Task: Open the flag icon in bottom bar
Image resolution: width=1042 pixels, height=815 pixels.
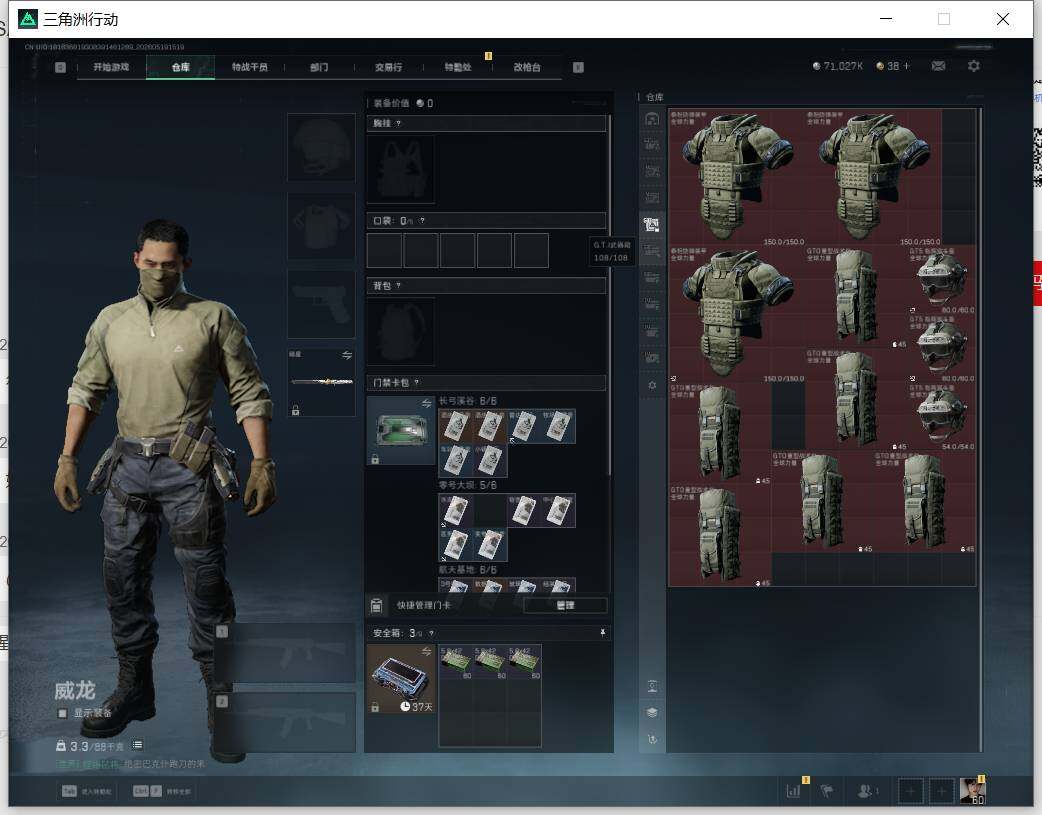Action: click(x=827, y=790)
